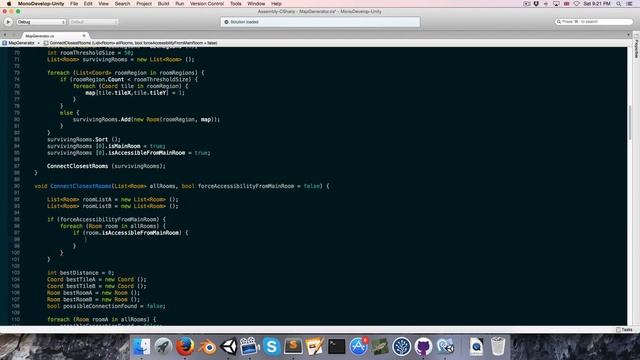Open the File menu
Image resolution: width=640 pixels, height=360 pixels.
click(74, 3)
